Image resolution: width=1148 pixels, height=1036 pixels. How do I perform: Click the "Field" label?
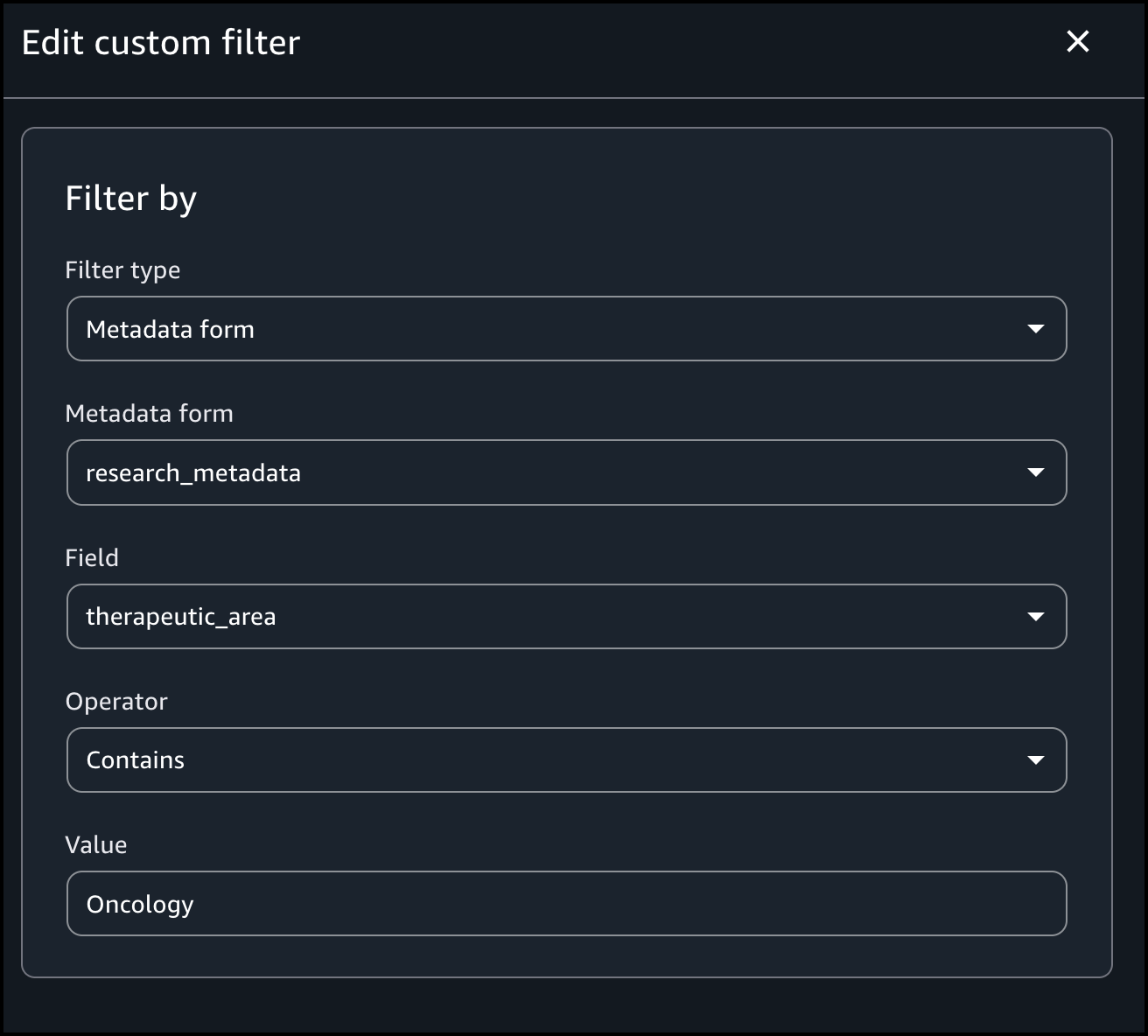(x=92, y=557)
